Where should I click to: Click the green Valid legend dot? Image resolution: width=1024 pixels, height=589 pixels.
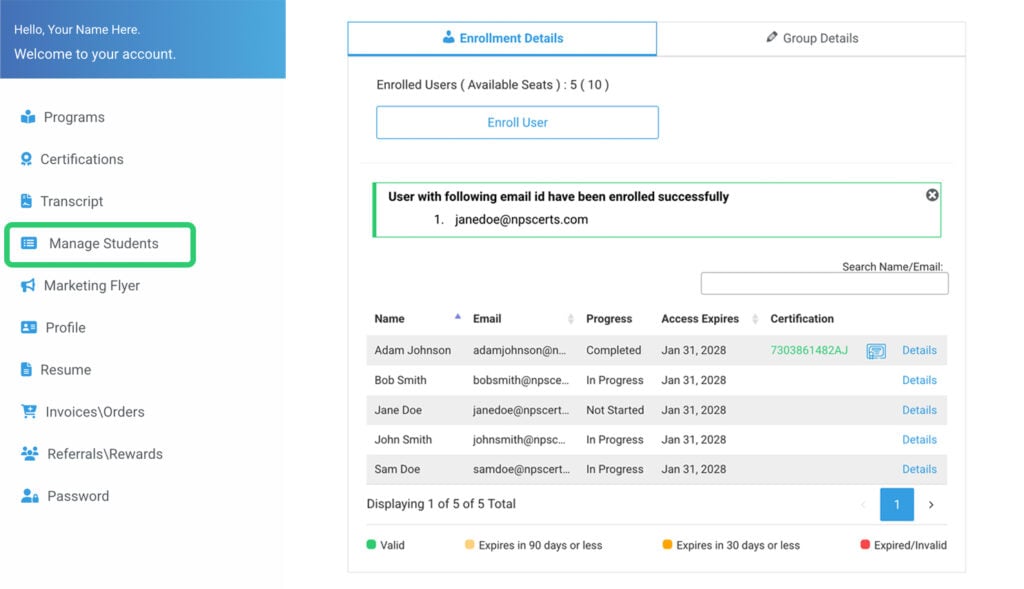tap(371, 545)
